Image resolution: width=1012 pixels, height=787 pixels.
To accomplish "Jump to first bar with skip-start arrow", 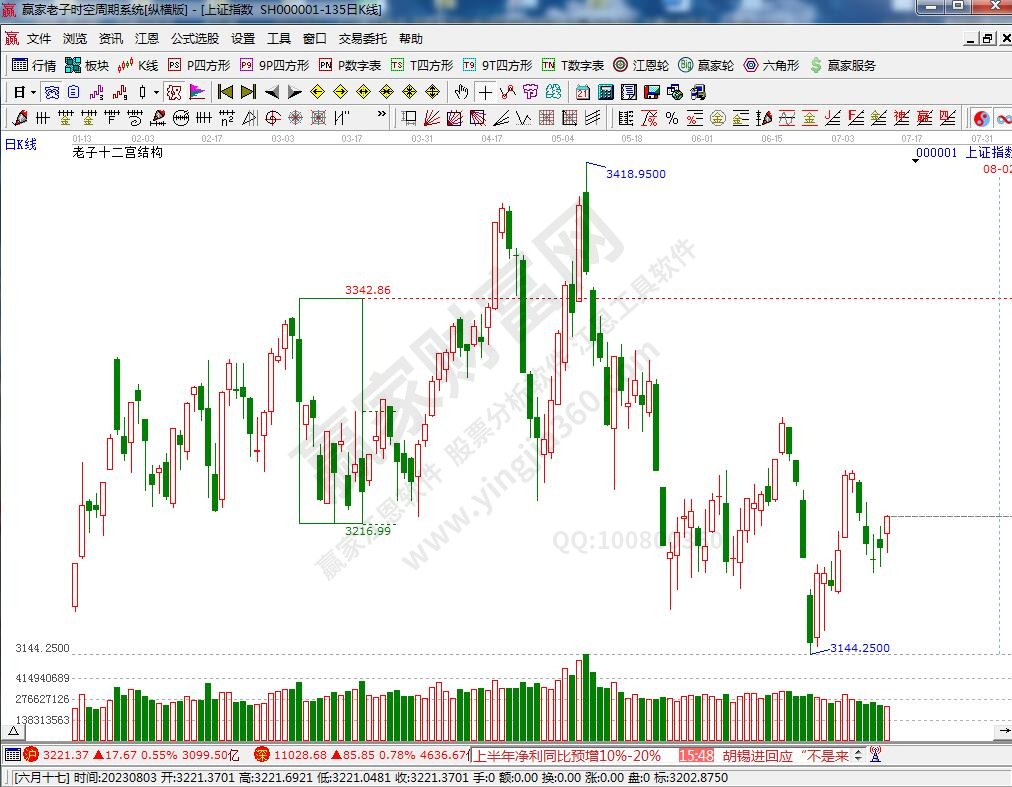I will click(x=225, y=92).
